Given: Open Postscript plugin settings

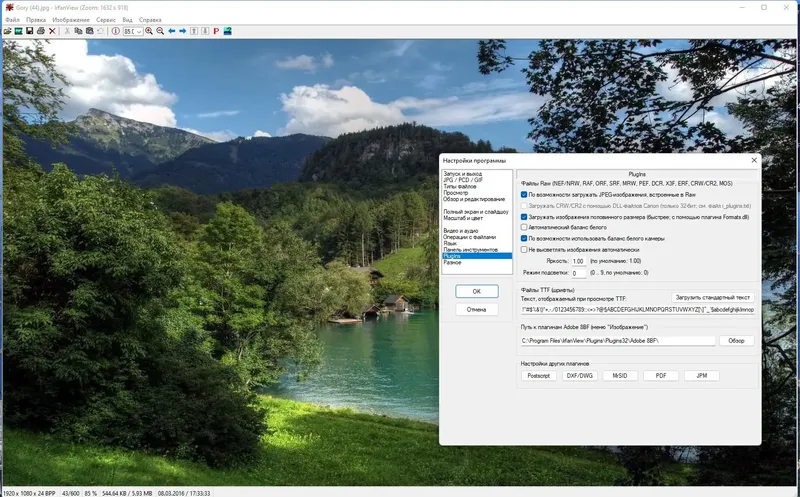Looking at the screenshot, I should [539, 376].
